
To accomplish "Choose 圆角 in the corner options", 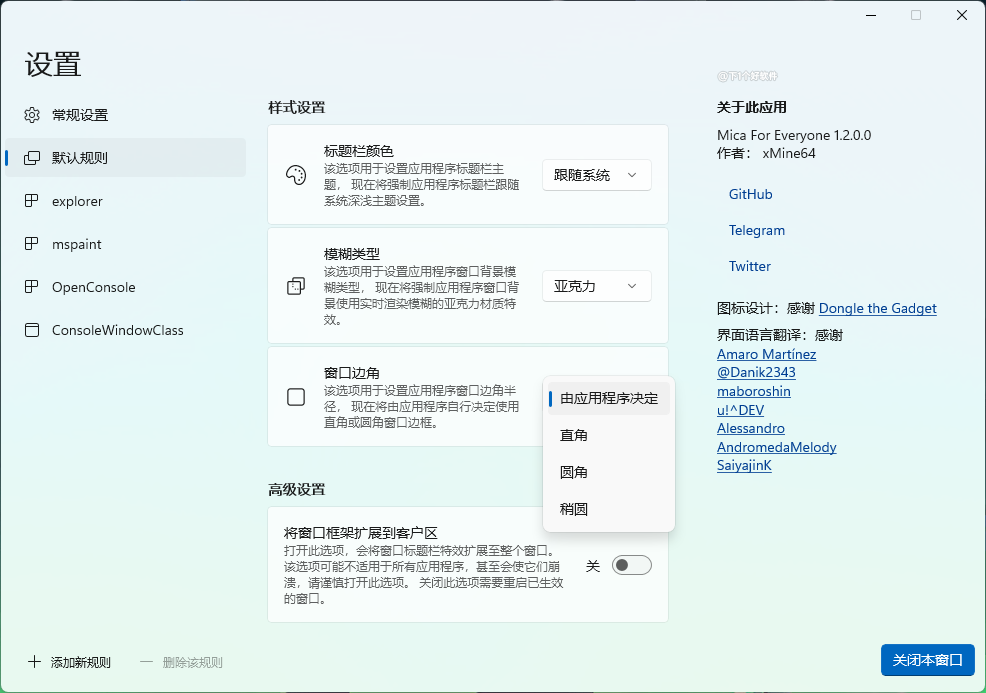I will pyautogui.click(x=574, y=472).
